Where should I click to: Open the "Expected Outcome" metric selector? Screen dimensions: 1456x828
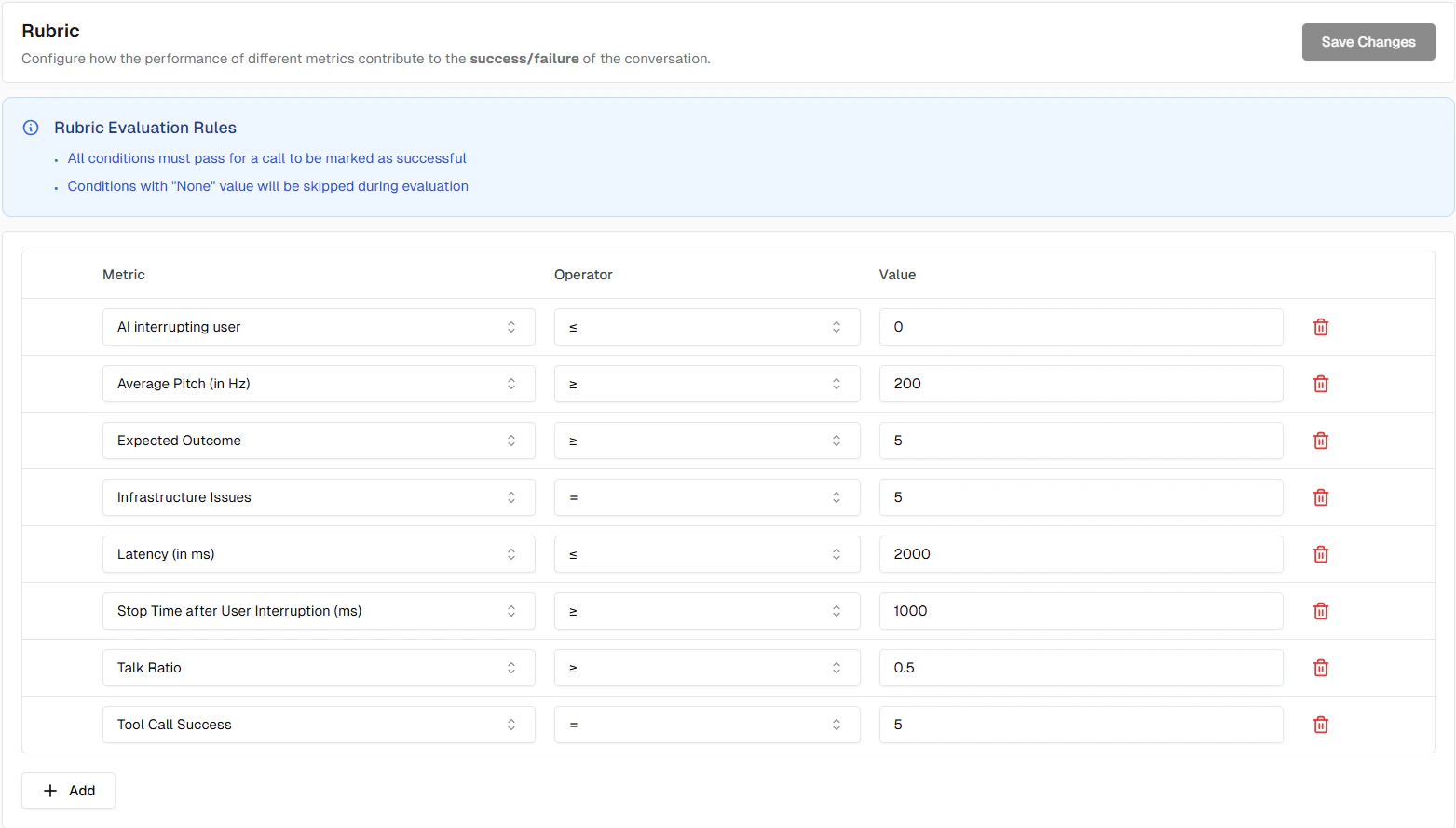point(318,441)
